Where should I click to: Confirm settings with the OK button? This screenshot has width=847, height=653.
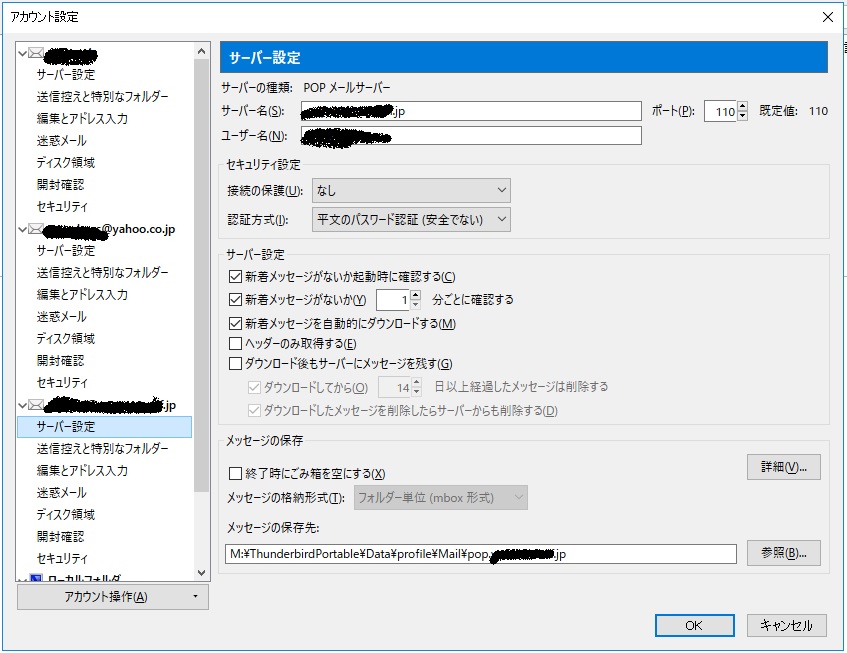pos(694,625)
